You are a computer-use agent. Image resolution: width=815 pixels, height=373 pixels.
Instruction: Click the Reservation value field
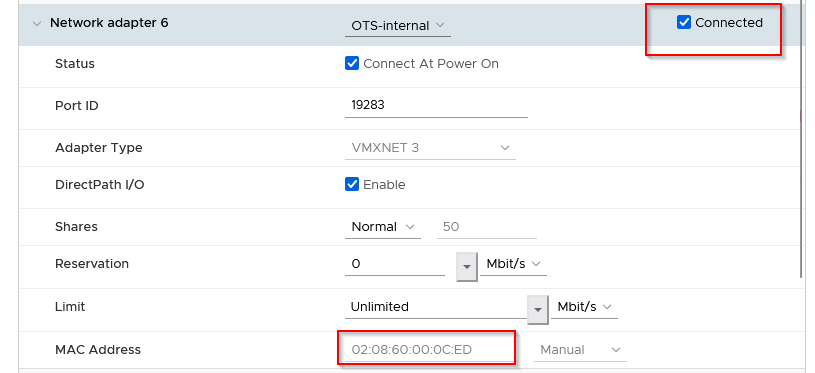[395, 264]
